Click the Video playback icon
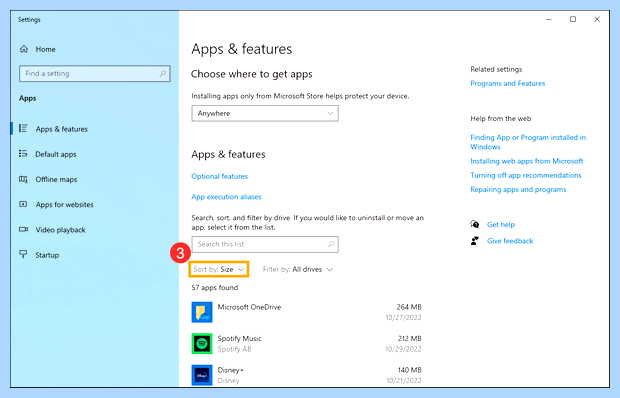Image resolution: width=620 pixels, height=398 pixels. pos(23,230)
